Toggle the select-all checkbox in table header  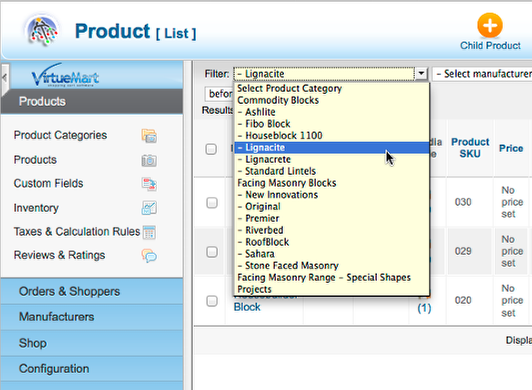click(x=211, y=149)
